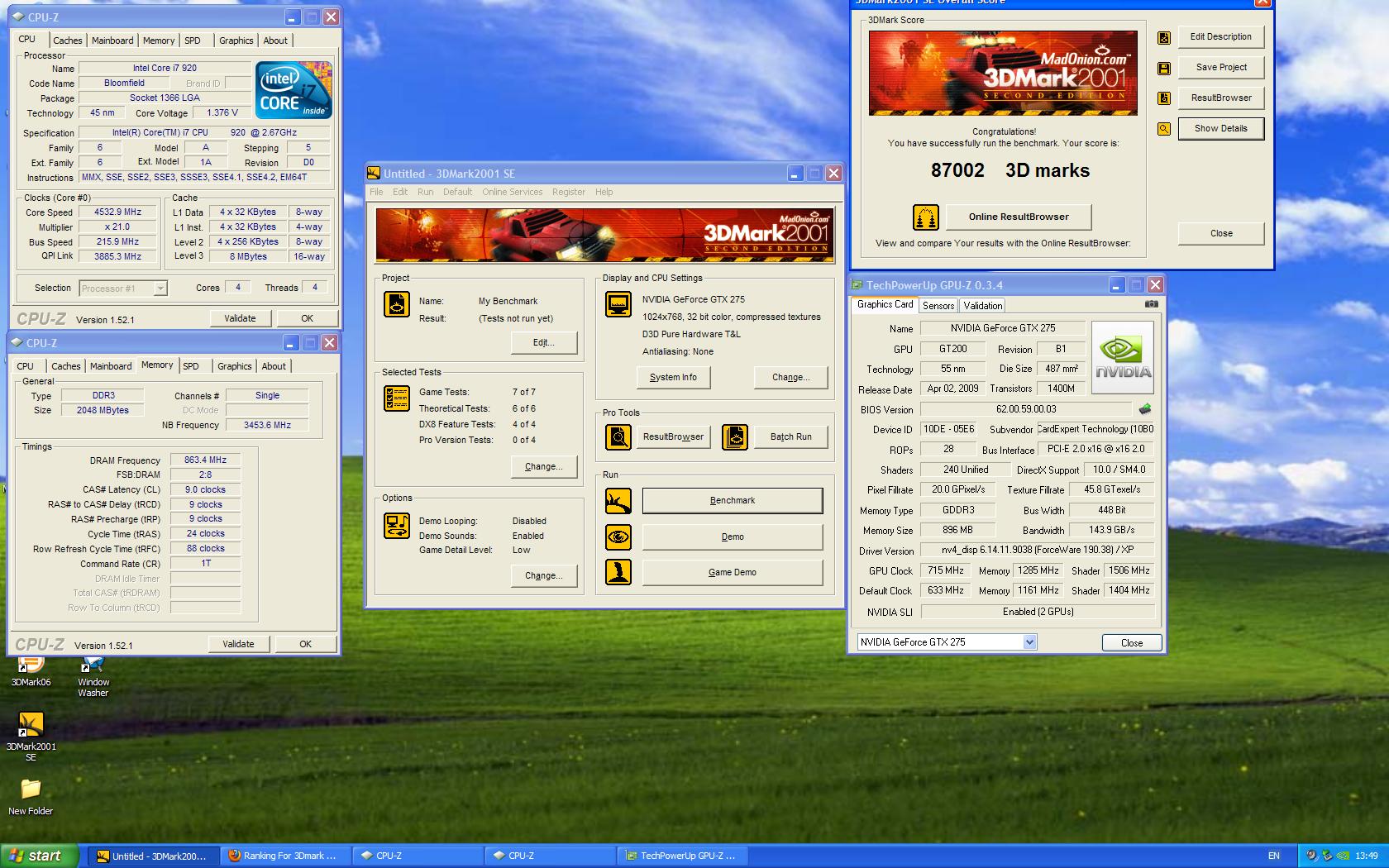This screenshot has width=1389, height=868.
Task: Click the Online ResultBrowser button
Action: tap(1019, 217)
